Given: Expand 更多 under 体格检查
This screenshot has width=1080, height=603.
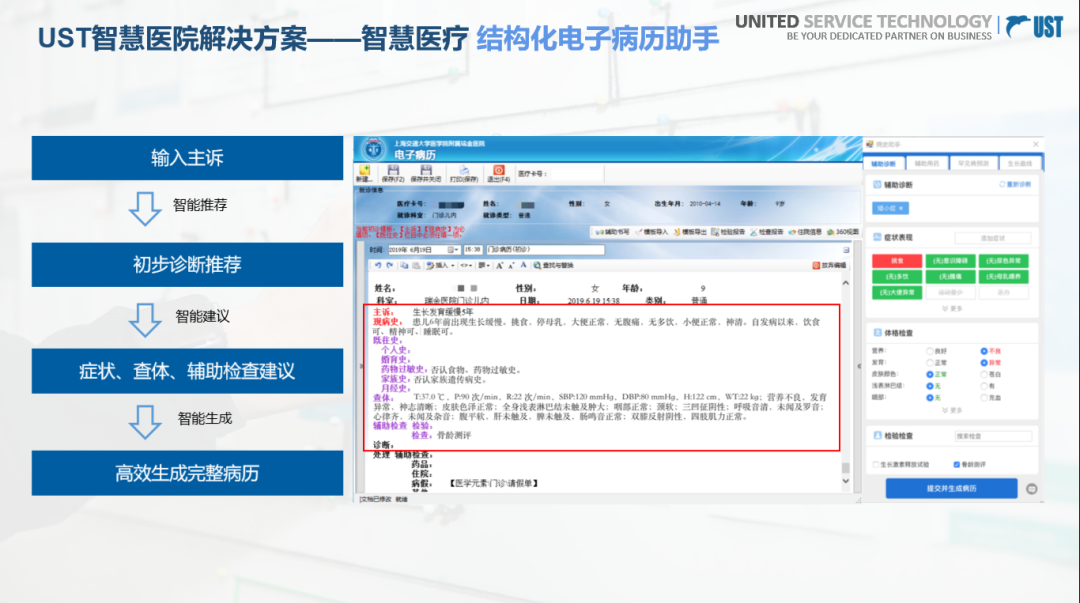Looking at the screenshot, I should pos(952,410).
